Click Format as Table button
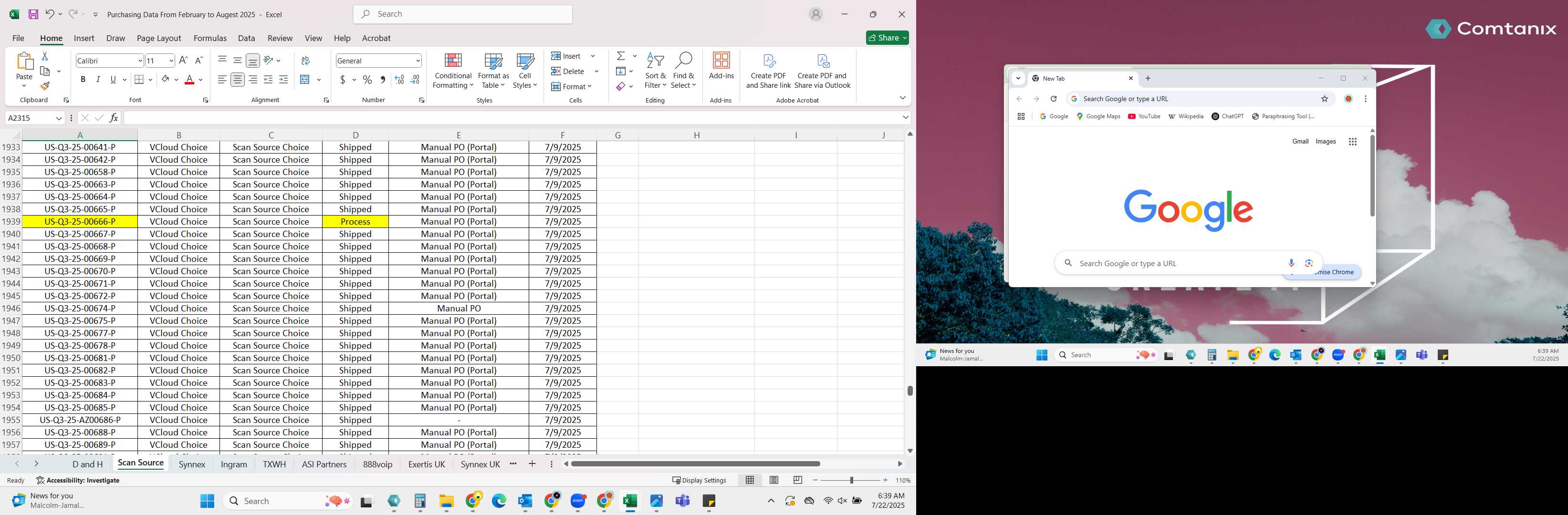The width and height of the screenshot is (1568, 515). coord(493,71)
